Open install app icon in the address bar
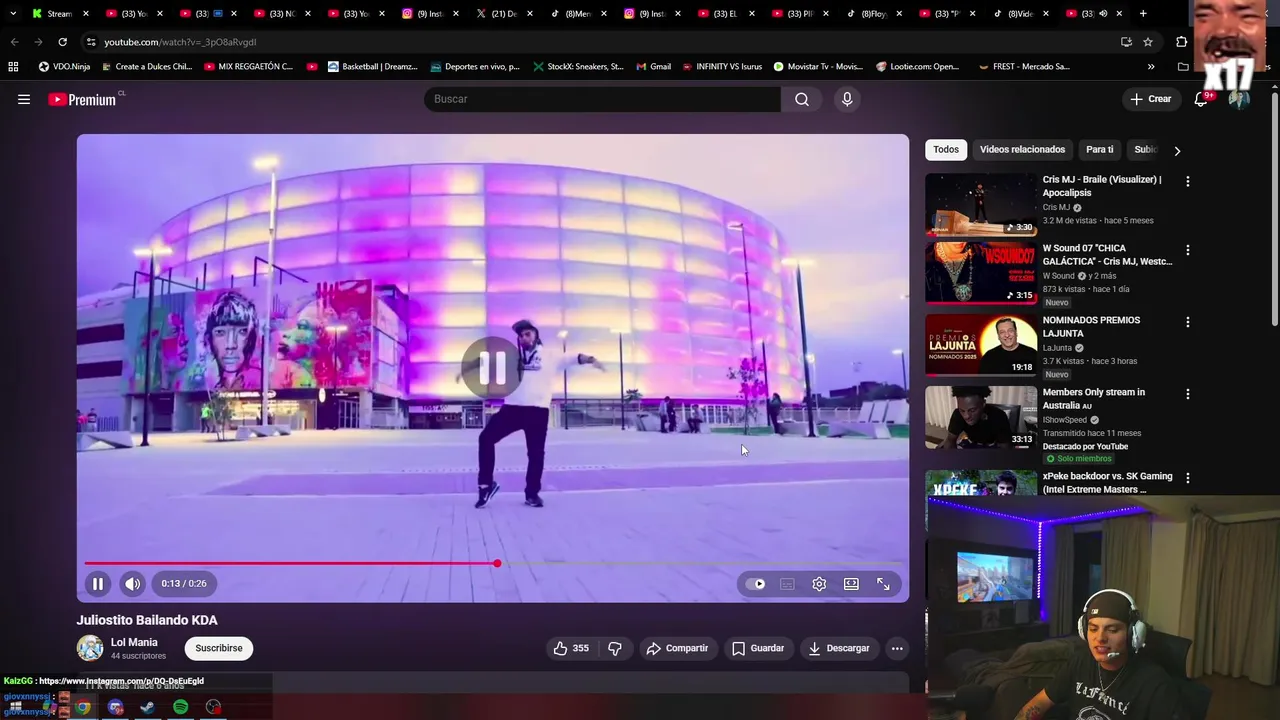Screen dimensions: 1280x720 tap(1126, 42)
